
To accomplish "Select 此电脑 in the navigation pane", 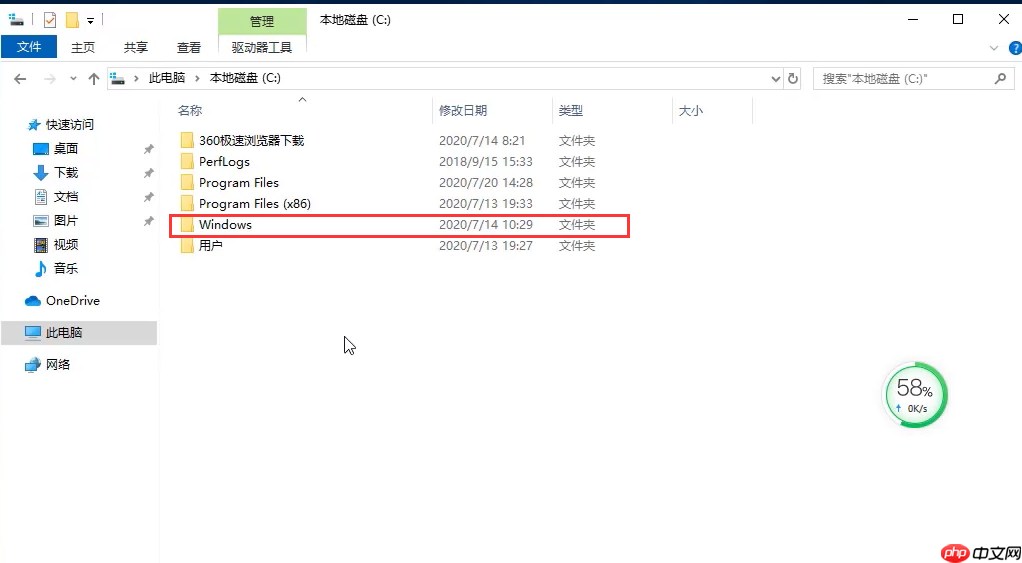I will (78, 333).
